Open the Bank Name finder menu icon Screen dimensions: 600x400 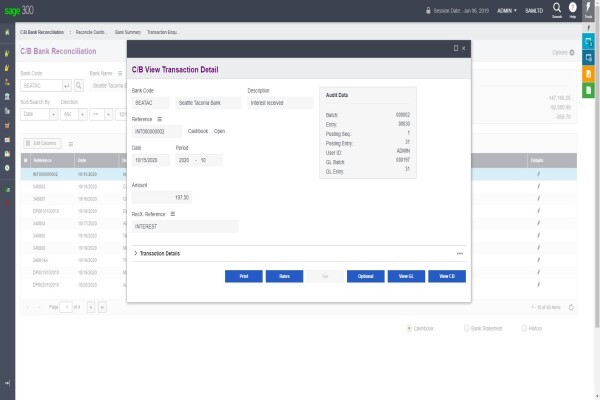[x=120, y=73]
